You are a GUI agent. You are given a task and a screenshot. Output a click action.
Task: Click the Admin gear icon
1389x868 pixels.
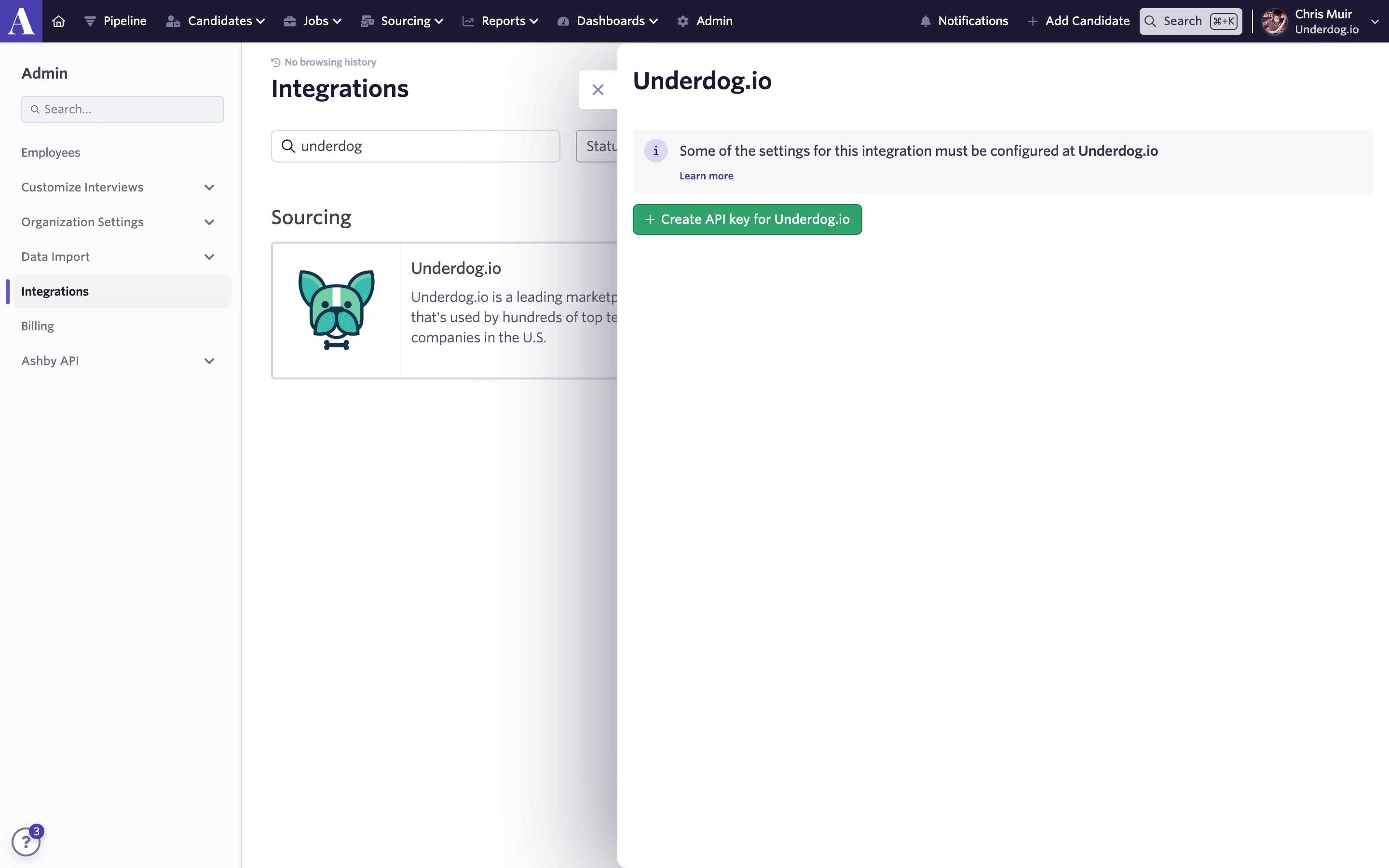pos(682,21)
